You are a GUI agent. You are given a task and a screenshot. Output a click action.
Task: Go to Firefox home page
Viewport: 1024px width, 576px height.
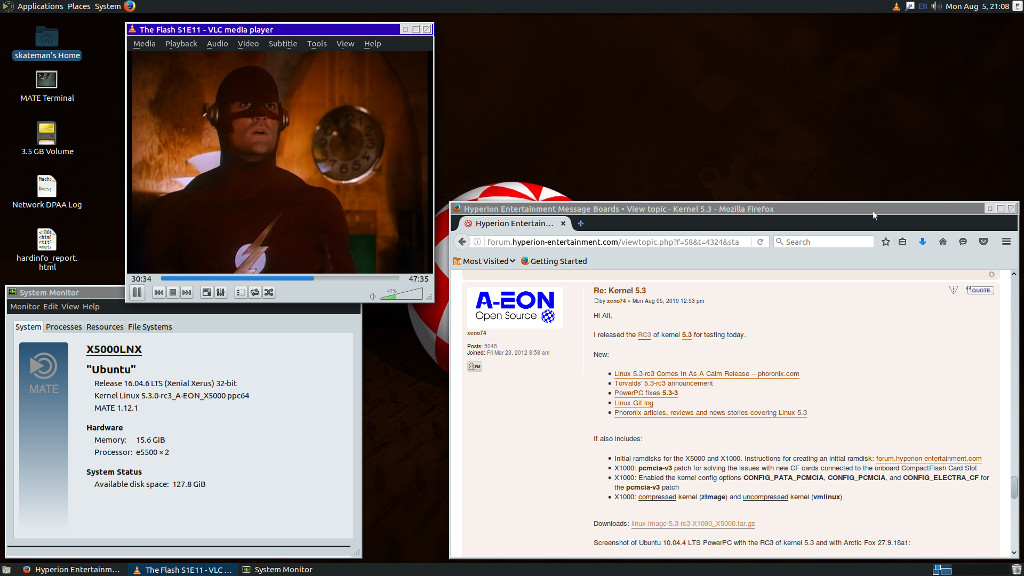click(943, 242)
